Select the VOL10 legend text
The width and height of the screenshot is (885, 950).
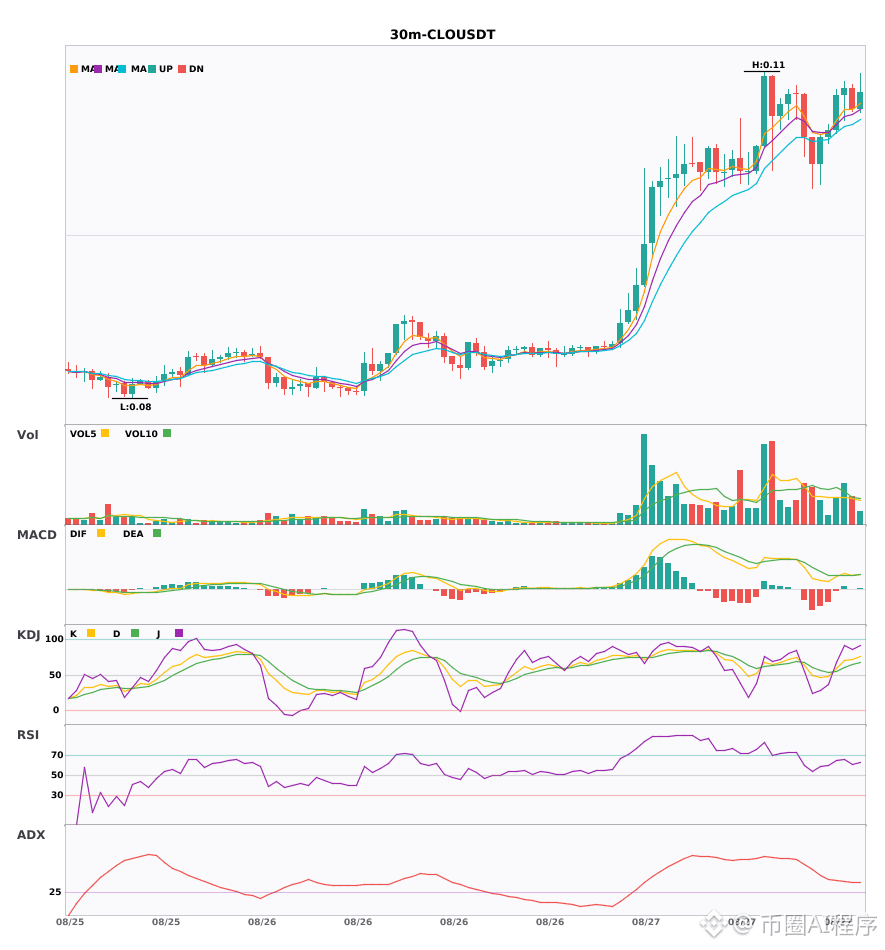[141, 434]
